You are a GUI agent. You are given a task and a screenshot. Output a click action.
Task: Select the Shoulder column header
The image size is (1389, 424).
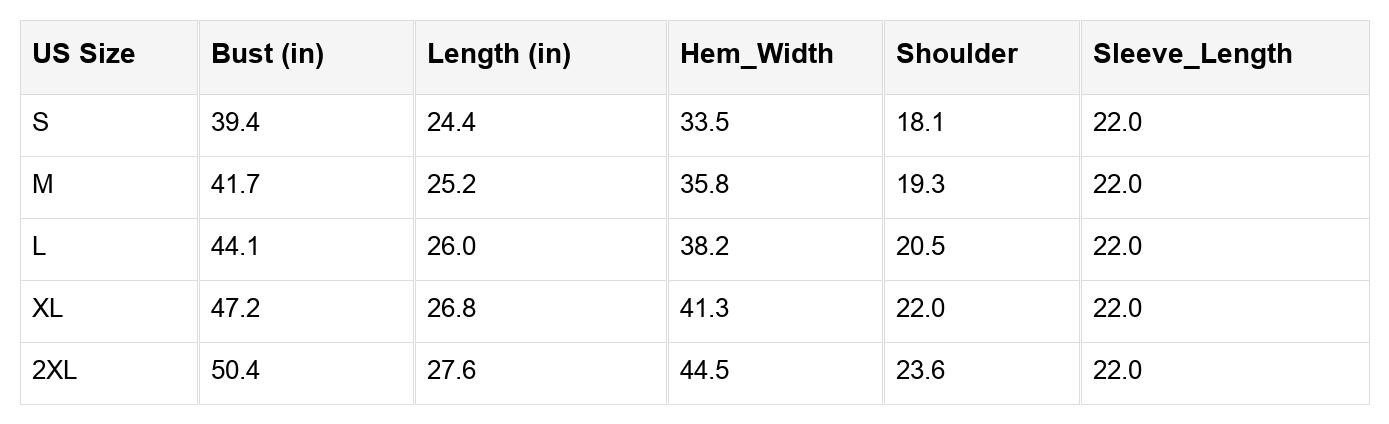[956, 54]
